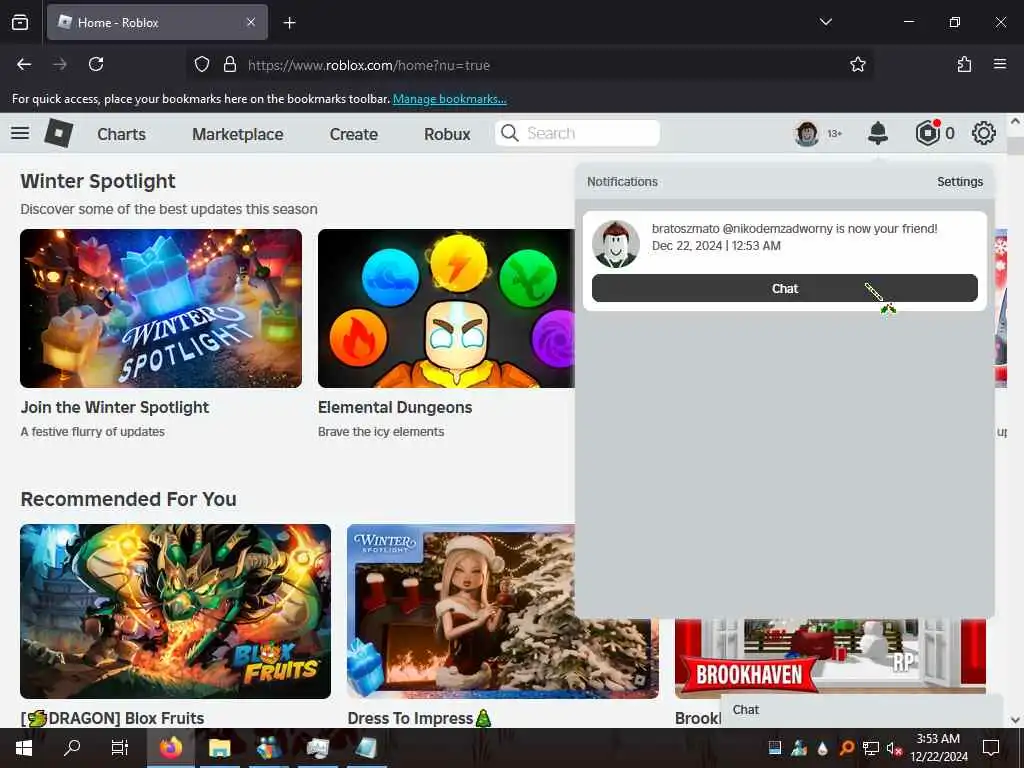Screen dimensions: 1024x768
Task: Open the Firefox View icon
Action: tap(20, 23)
